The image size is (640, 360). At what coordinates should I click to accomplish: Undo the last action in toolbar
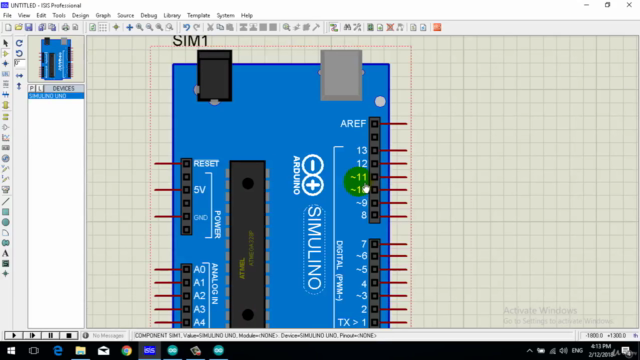coord(187,27)
